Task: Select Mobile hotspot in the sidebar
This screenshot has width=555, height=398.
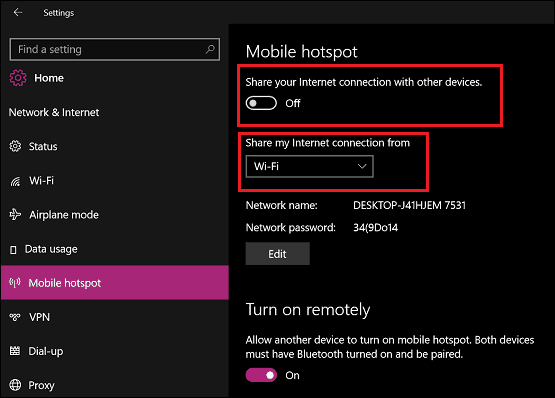Action: point(115,283)
